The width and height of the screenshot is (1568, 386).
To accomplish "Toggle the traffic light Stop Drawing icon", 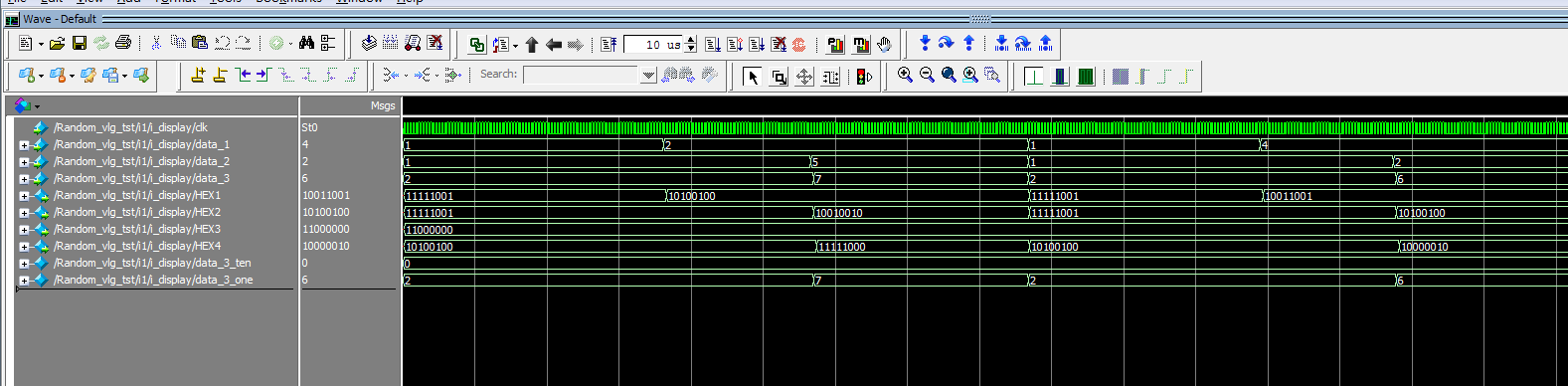I will pyautogui.click(x=864, y=77).
